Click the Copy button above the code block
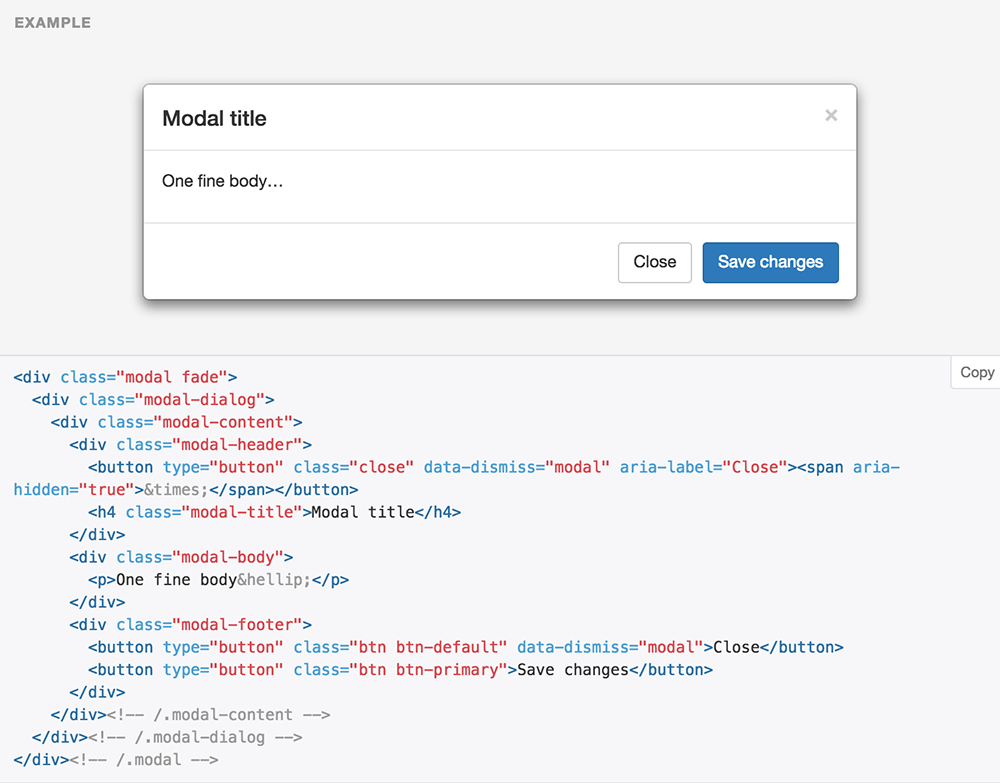 (975, 371)
